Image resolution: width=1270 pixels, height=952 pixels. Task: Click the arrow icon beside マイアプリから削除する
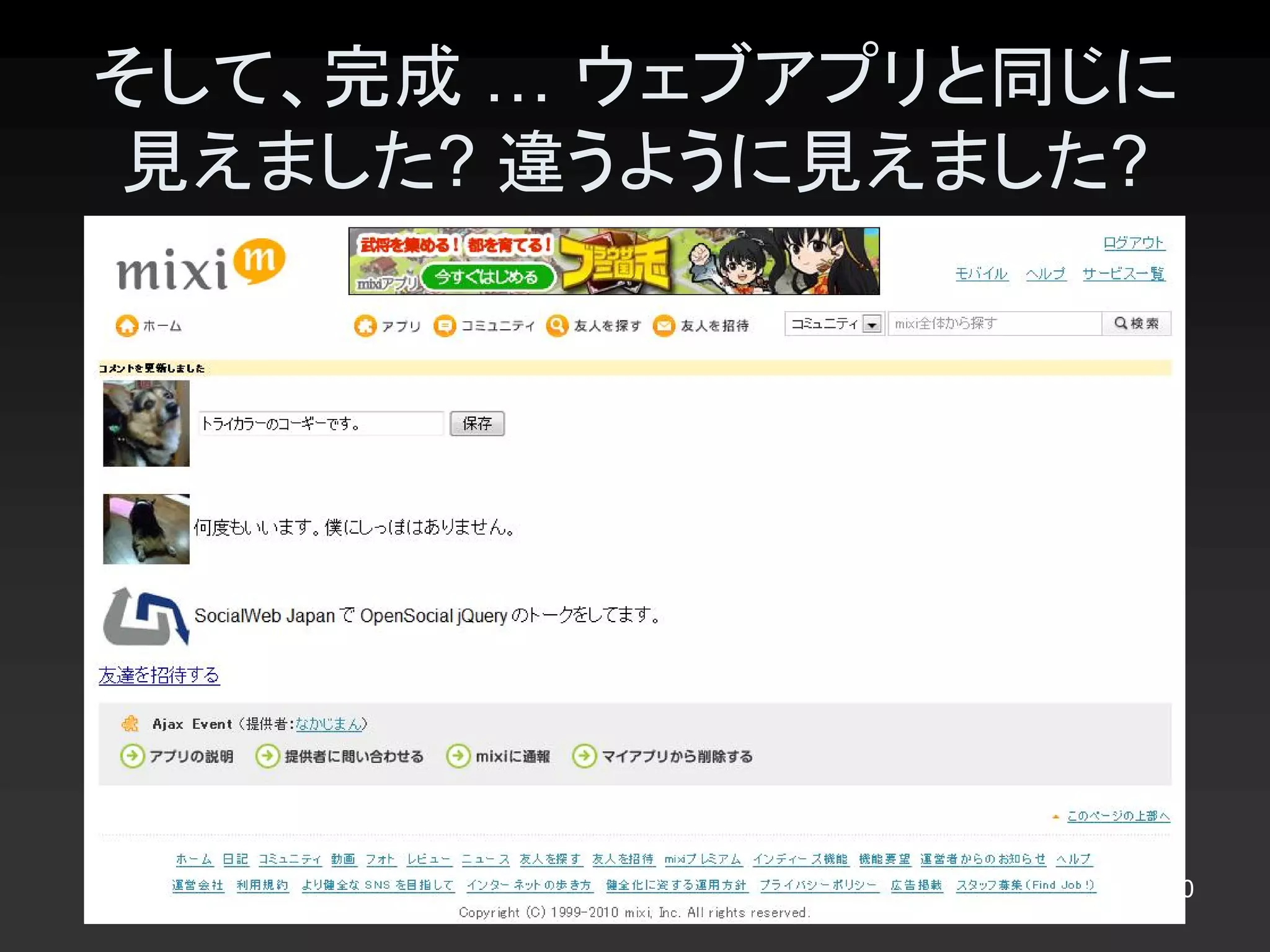click(x=584, y=756)
